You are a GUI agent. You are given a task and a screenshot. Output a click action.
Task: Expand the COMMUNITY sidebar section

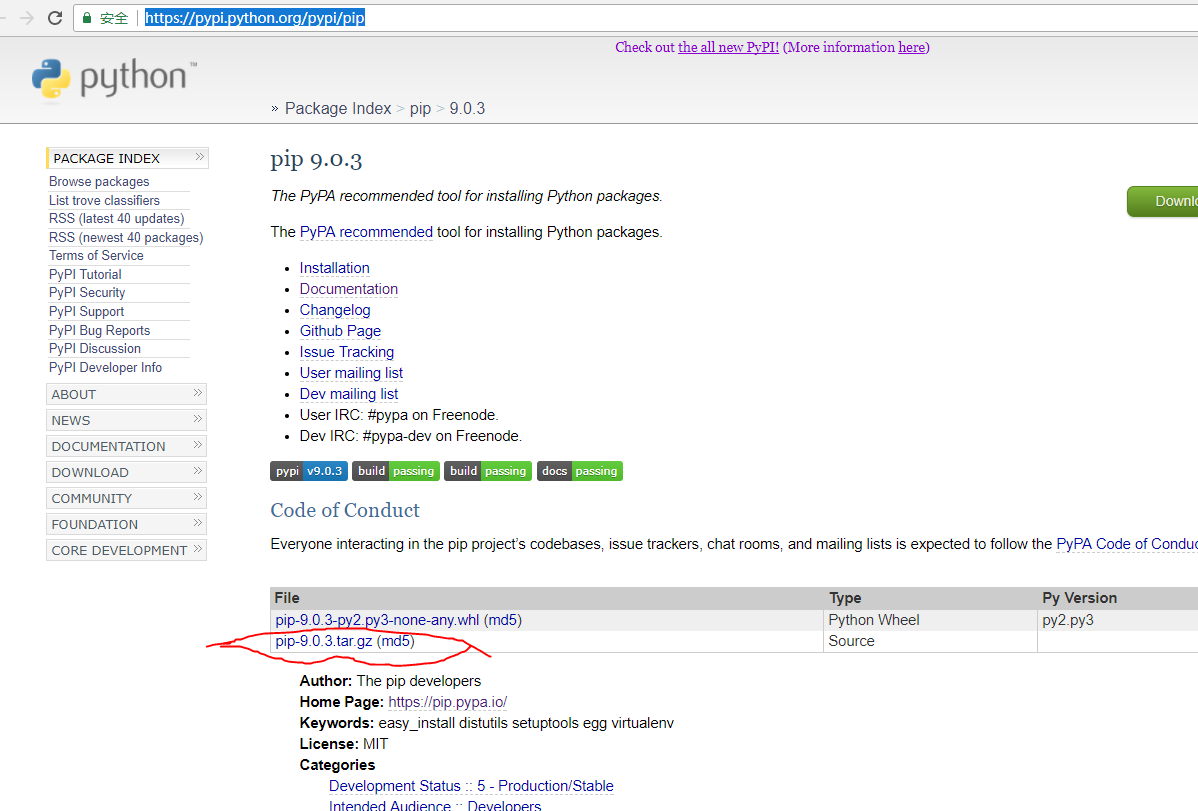point(126,498)
